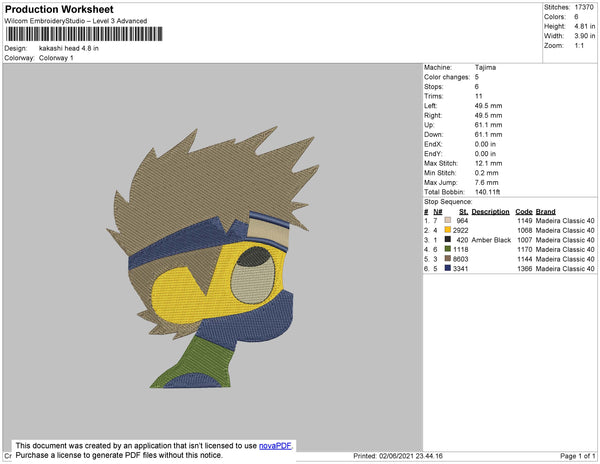Click the 'Stop Sequence:' label

448,202
